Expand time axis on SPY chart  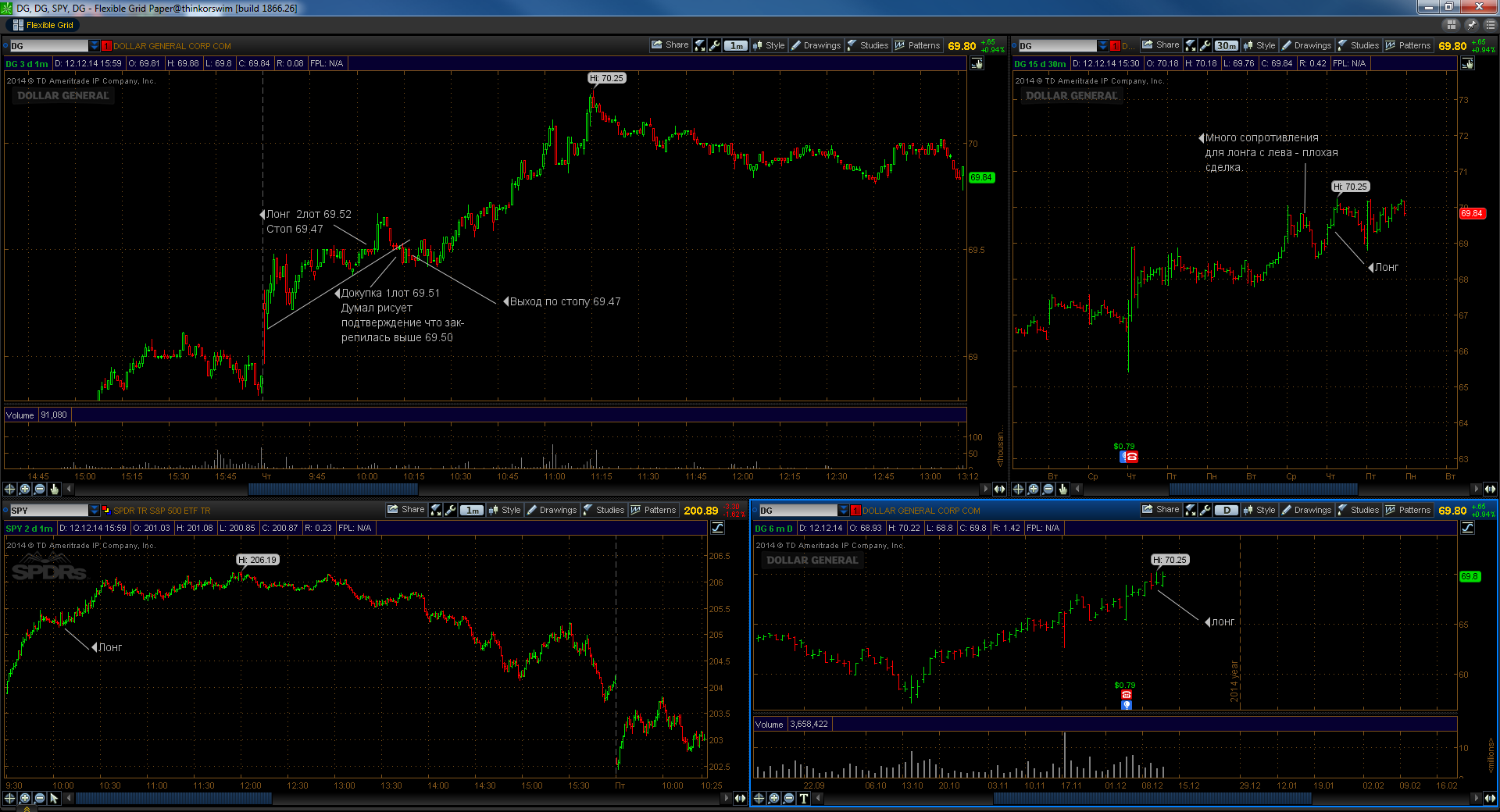740,798
